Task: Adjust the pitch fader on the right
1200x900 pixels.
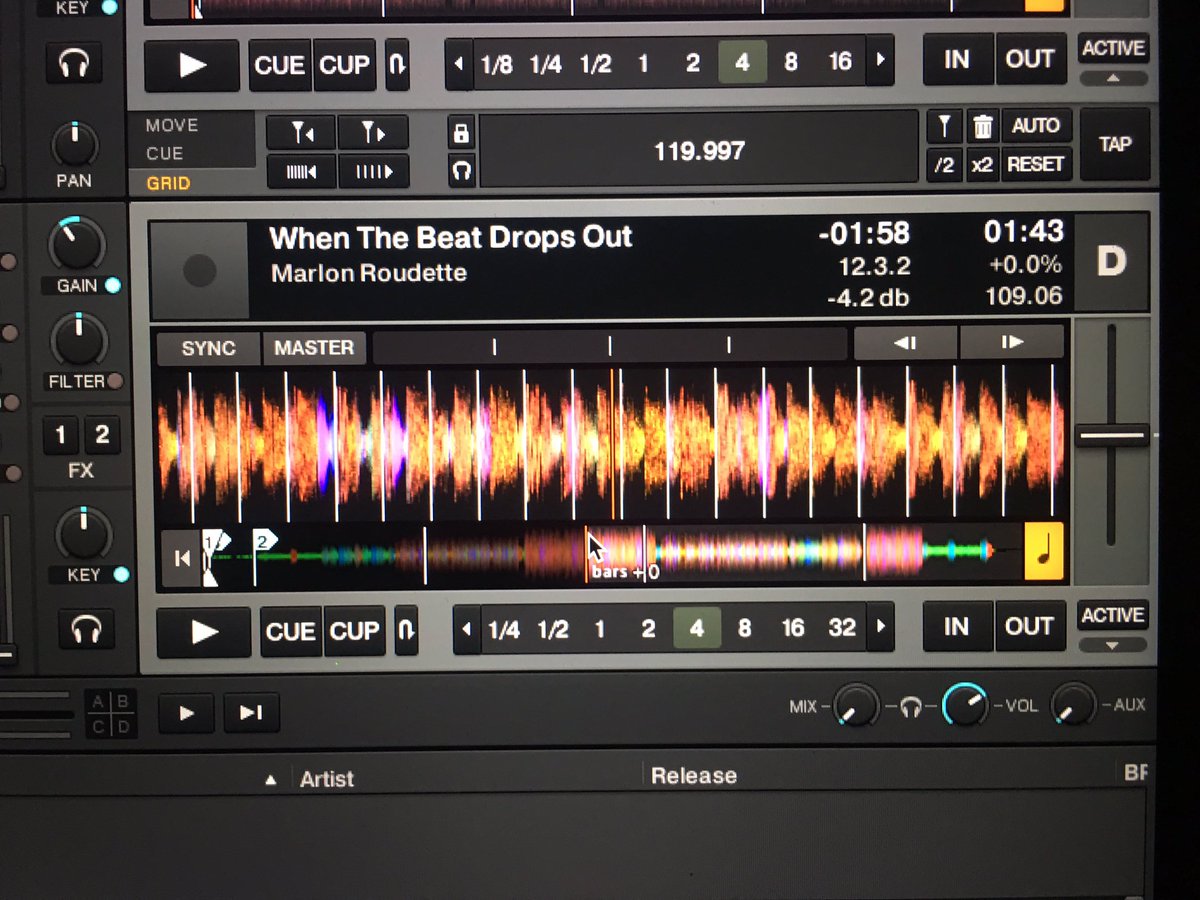Action: click(x=1113, y=433)
